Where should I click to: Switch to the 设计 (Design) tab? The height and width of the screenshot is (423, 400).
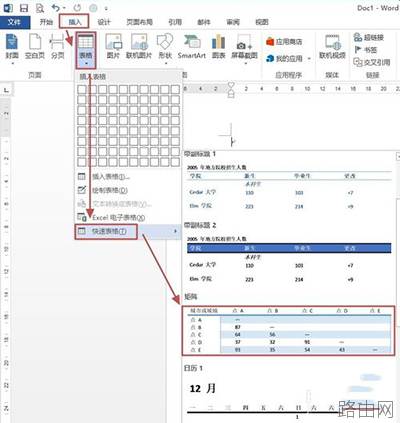(104, 22)
